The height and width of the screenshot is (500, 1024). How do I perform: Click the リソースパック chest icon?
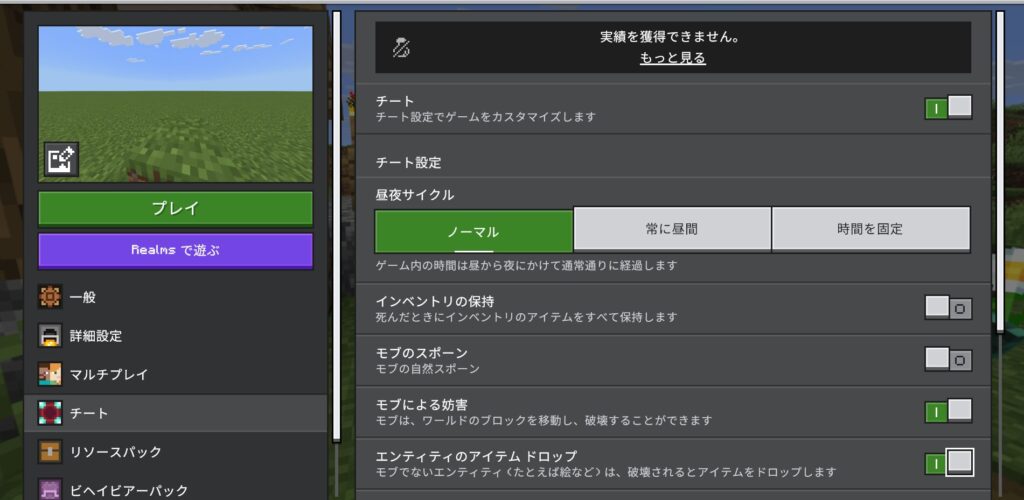50,451
